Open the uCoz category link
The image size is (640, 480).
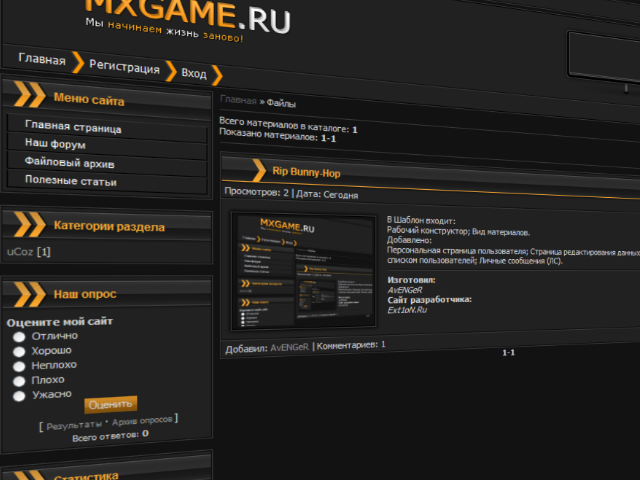tap(20, 251)
